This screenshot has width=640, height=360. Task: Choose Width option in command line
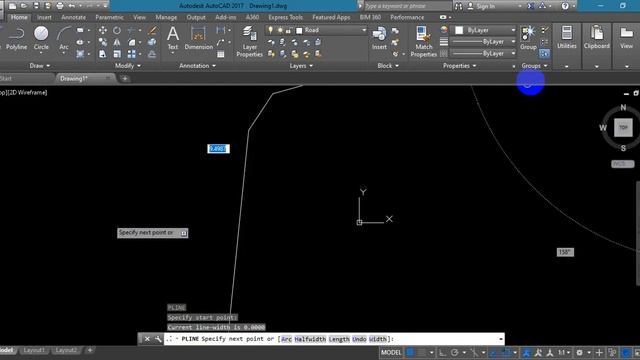(x=378, y=339)
